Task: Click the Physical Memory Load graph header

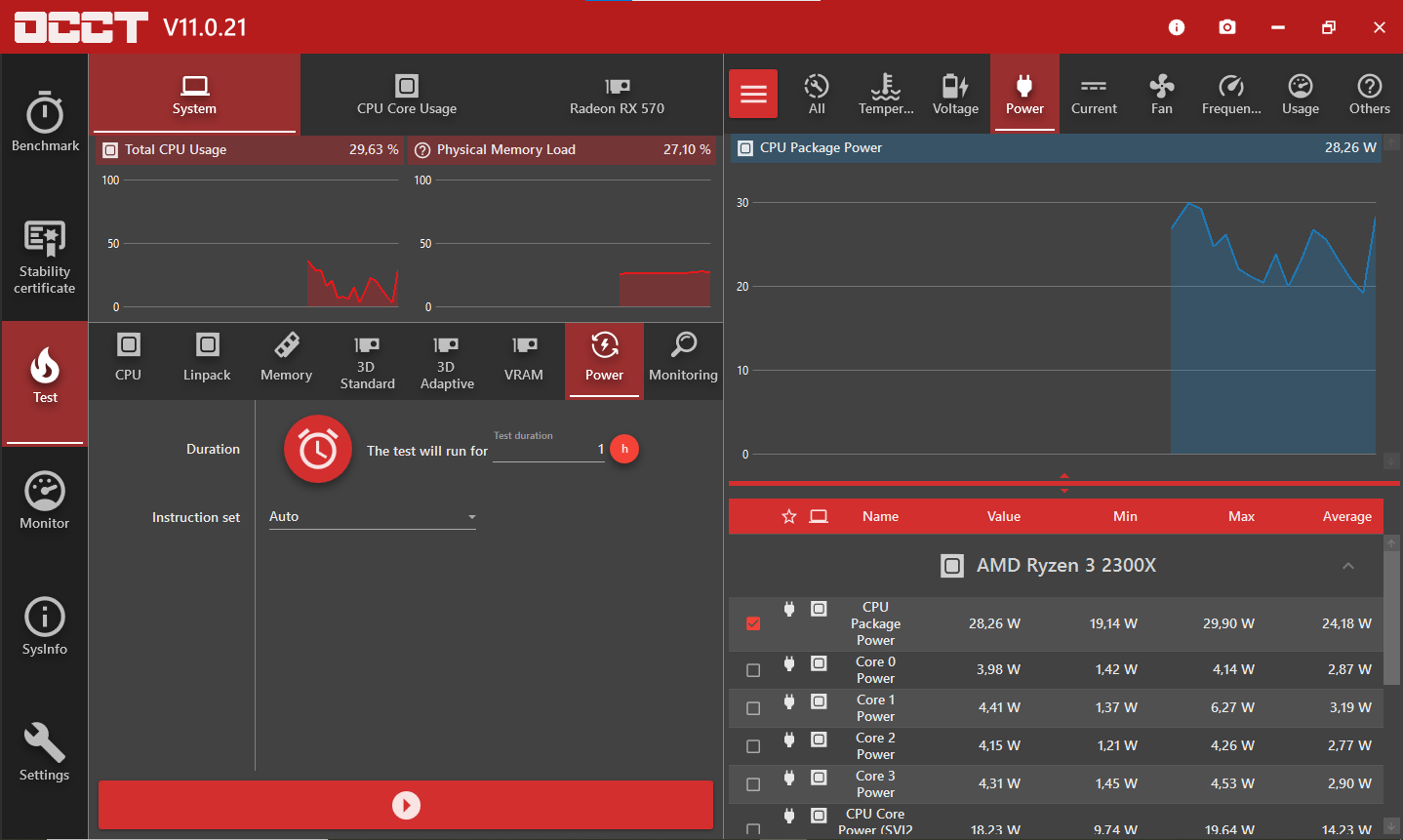Action: pyautogui.click(x=562, y=150)
